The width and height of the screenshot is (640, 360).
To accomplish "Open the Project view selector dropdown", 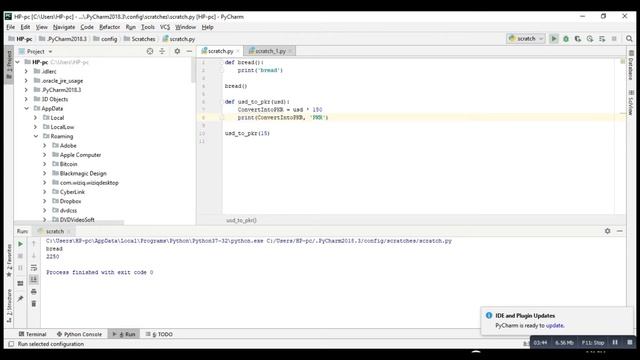I will tap(40, 51).
